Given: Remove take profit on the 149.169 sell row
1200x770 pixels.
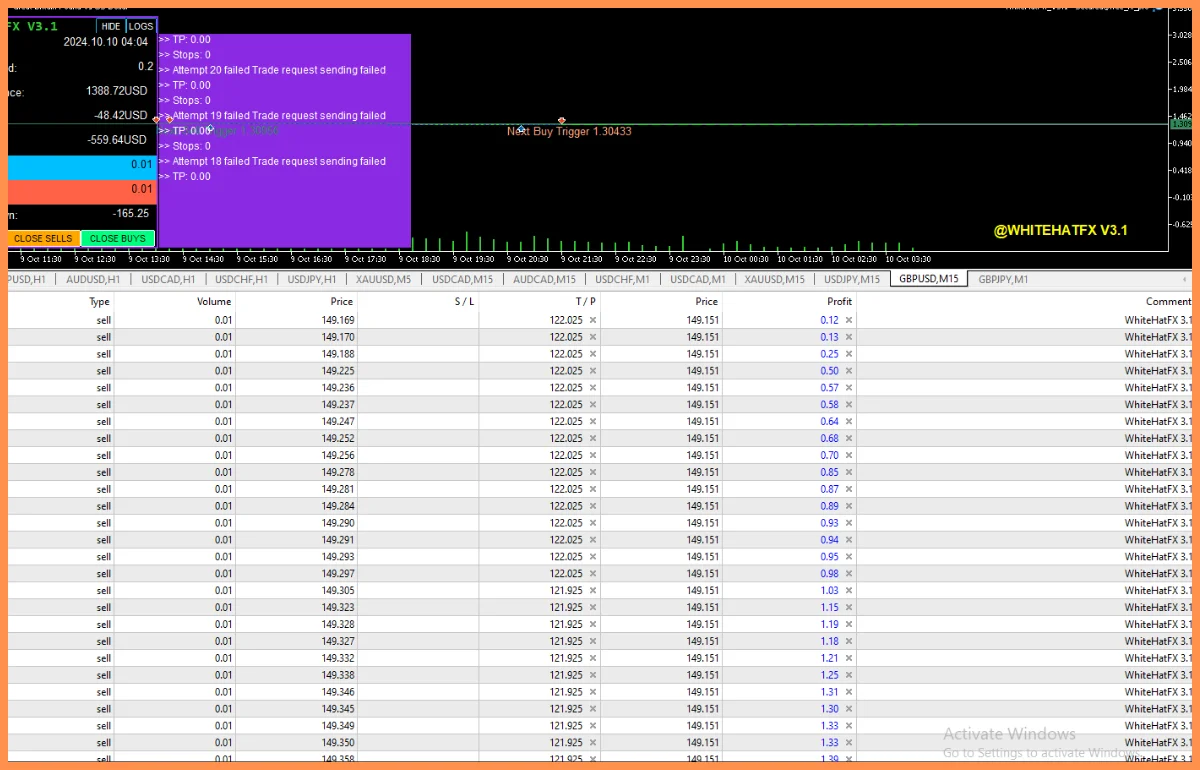Looking at the screenshot, I should click(x=592, y=320).
